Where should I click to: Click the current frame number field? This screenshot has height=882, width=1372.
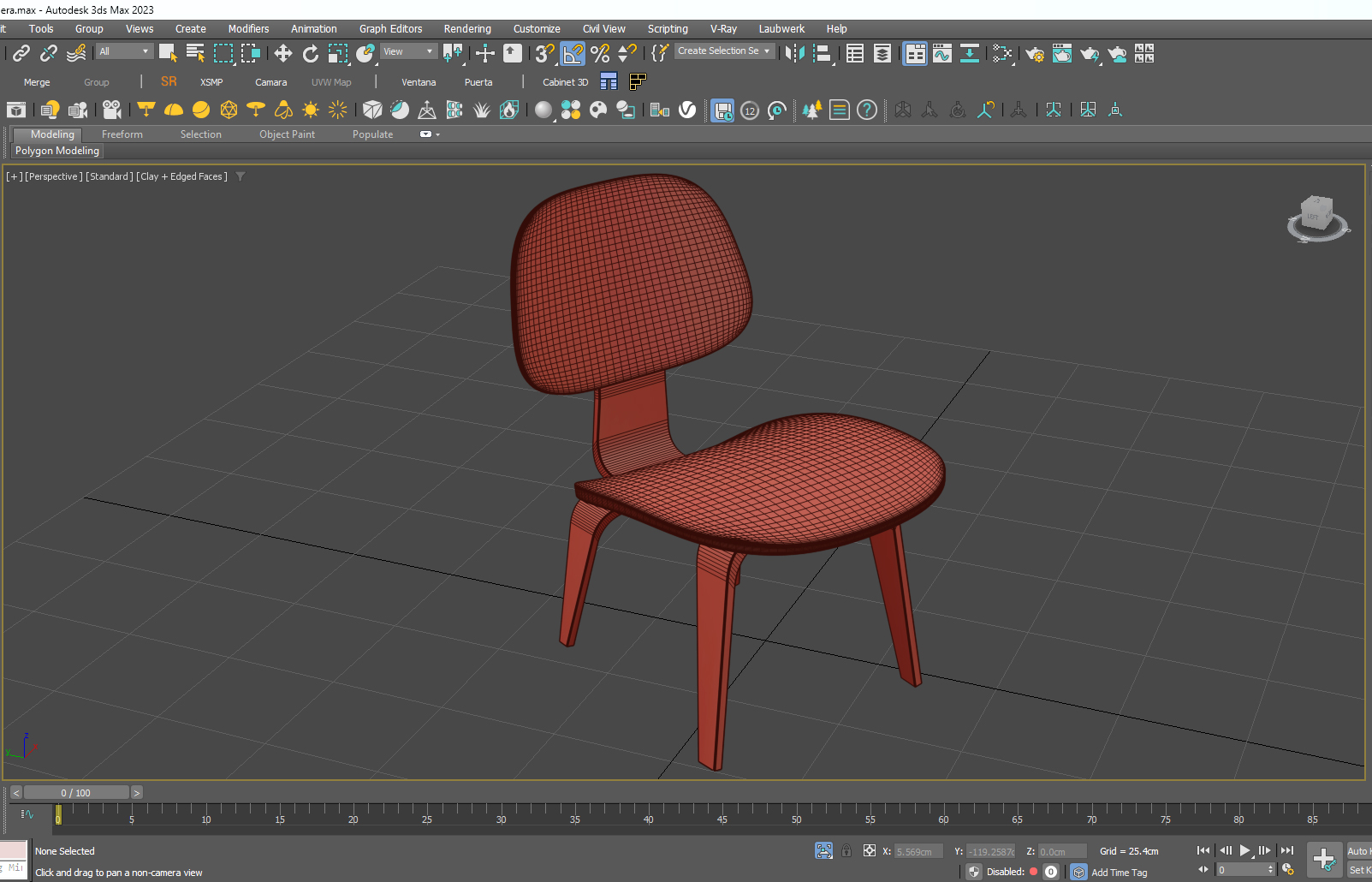pos(1244,870)
